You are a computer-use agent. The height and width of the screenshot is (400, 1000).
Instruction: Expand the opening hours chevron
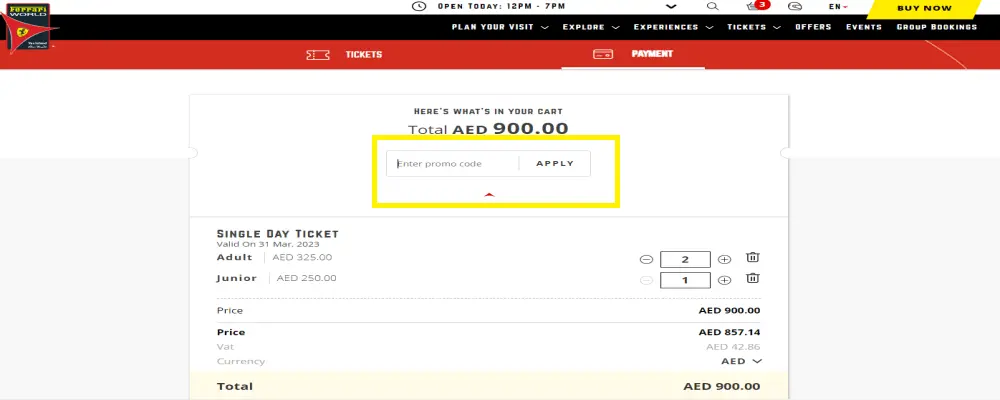tap(671, 6)
